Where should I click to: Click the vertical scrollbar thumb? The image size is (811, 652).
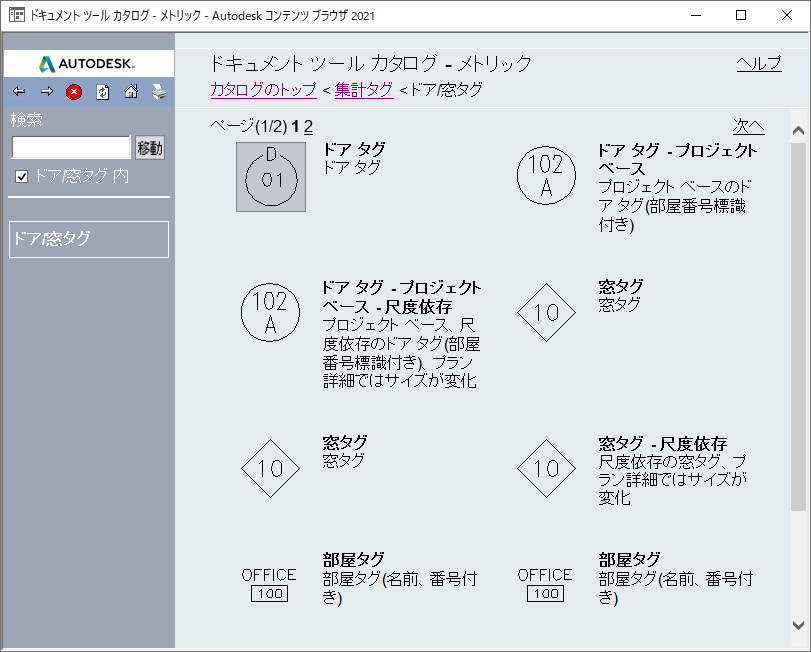point(799,327)
